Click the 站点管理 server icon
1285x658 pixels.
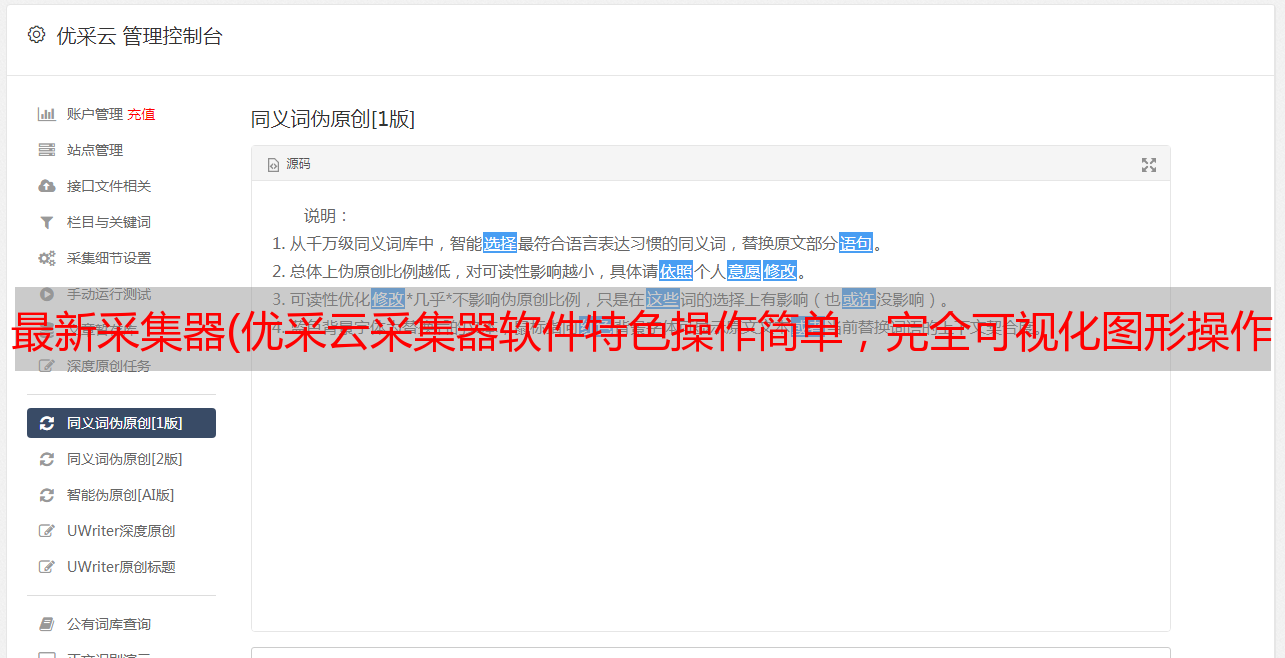tap(46, 150)
